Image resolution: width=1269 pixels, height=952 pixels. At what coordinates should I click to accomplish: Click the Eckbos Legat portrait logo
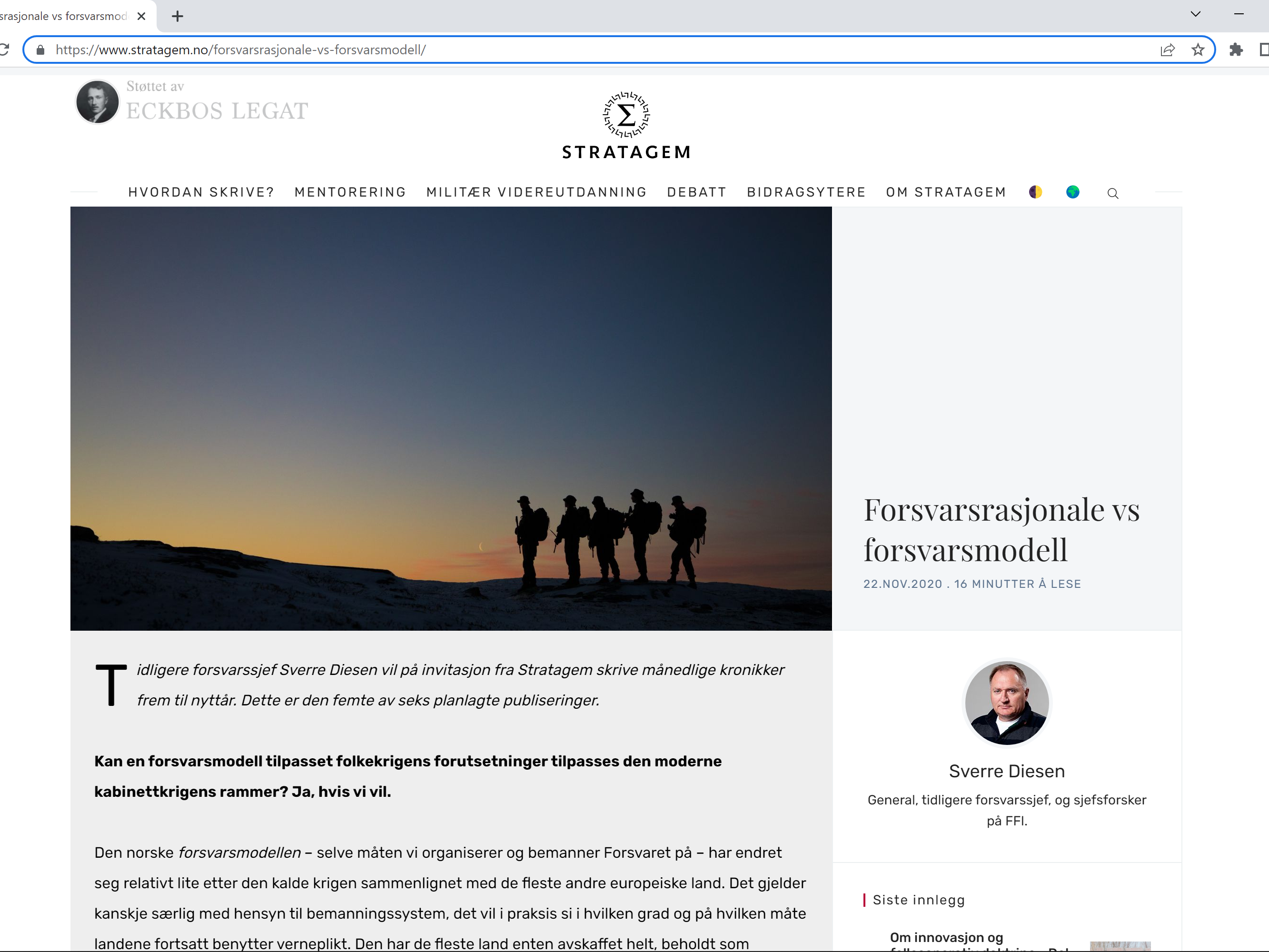tap(98, 102)
